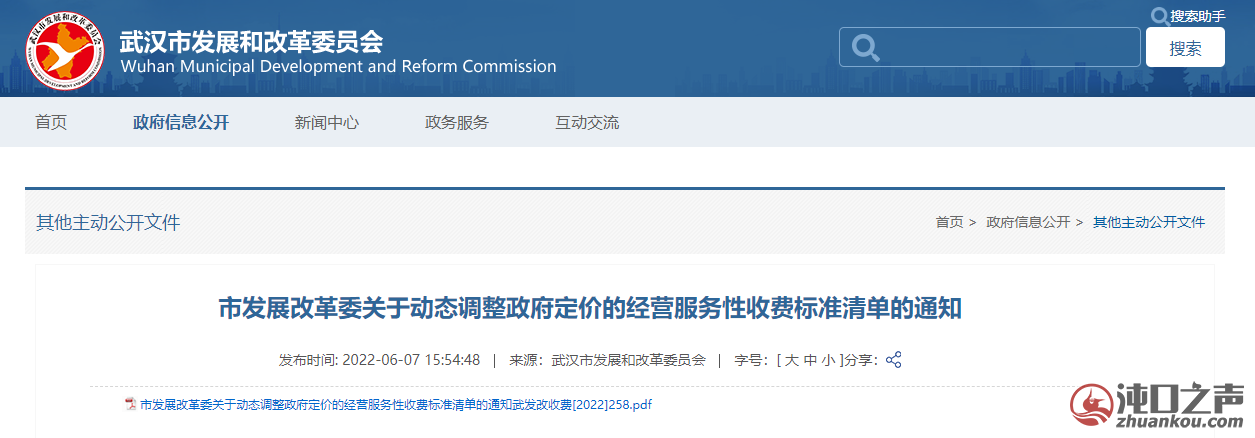
Task: Click the 搜索助手 magnifier icon
Action: click(x=1159, y=15)
